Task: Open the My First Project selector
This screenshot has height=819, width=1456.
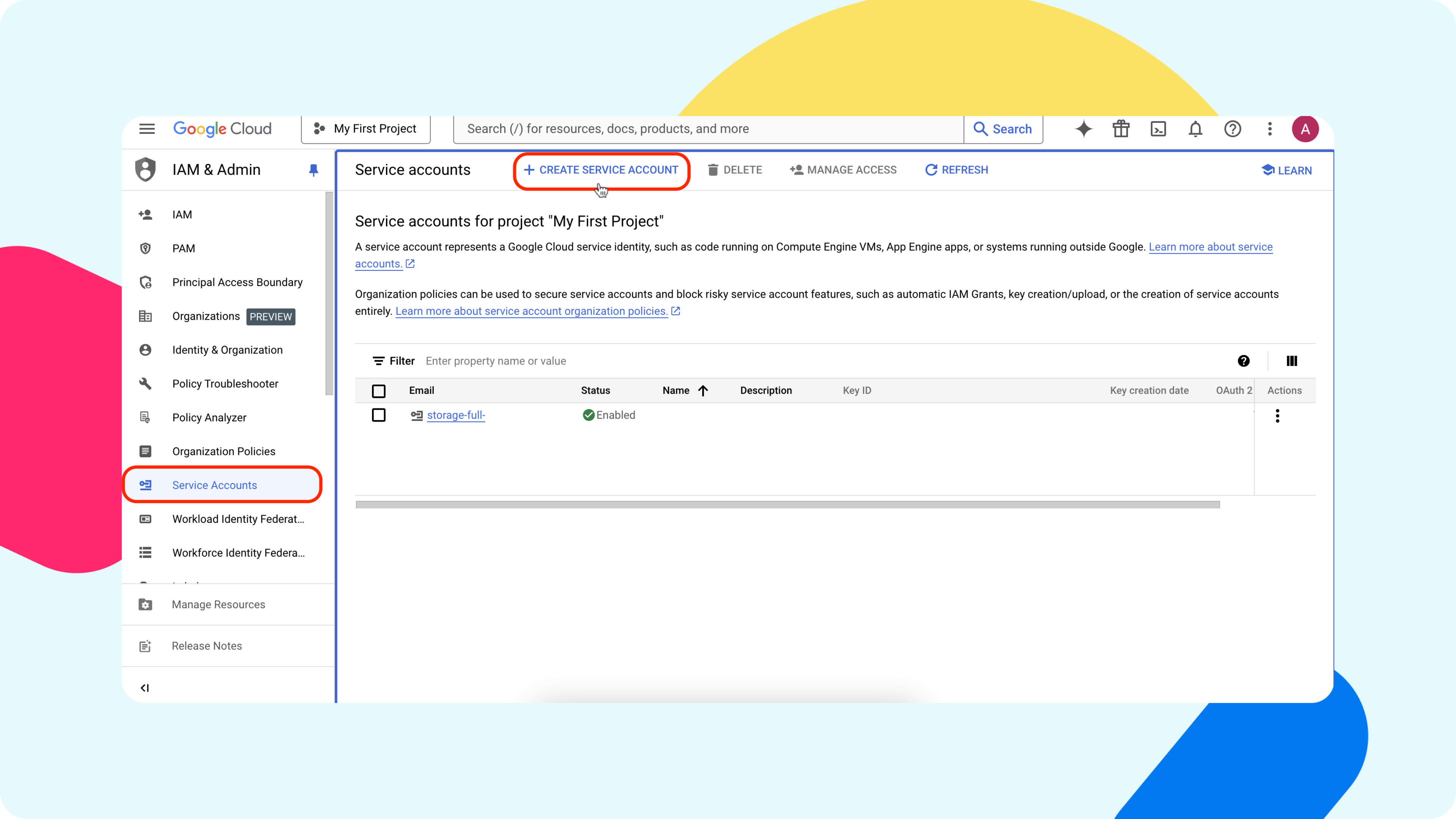Action: [366, 129]
